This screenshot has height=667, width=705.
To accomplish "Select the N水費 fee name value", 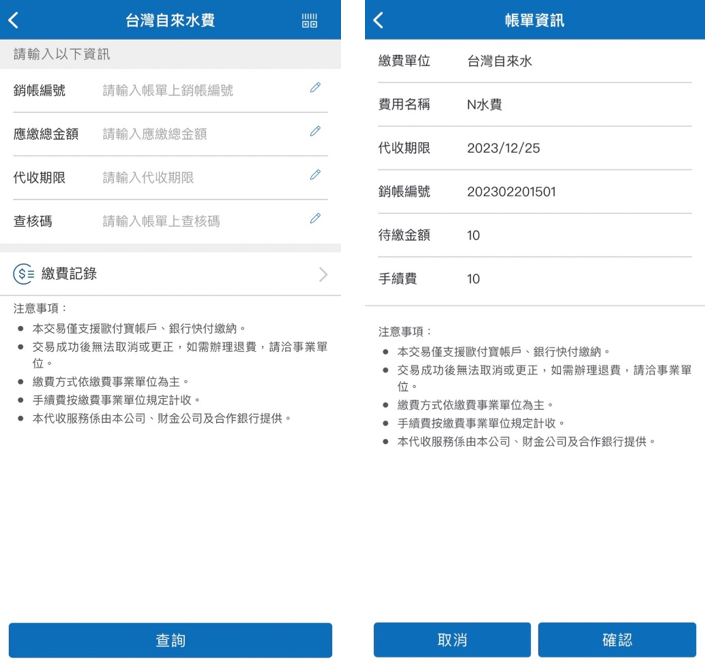I will click(x=484, y=104).
